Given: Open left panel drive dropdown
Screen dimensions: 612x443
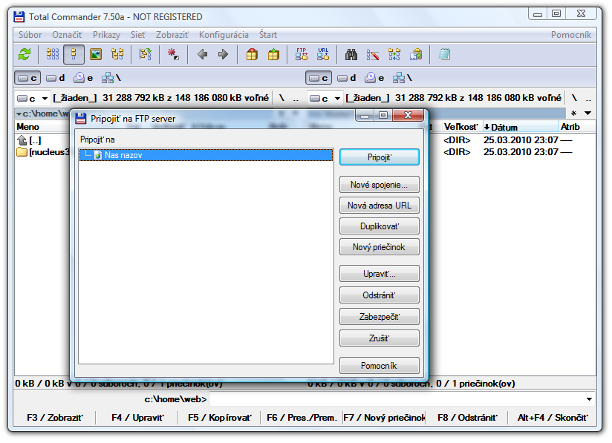Looking at the screenshot, I should (x=32, y=98).
